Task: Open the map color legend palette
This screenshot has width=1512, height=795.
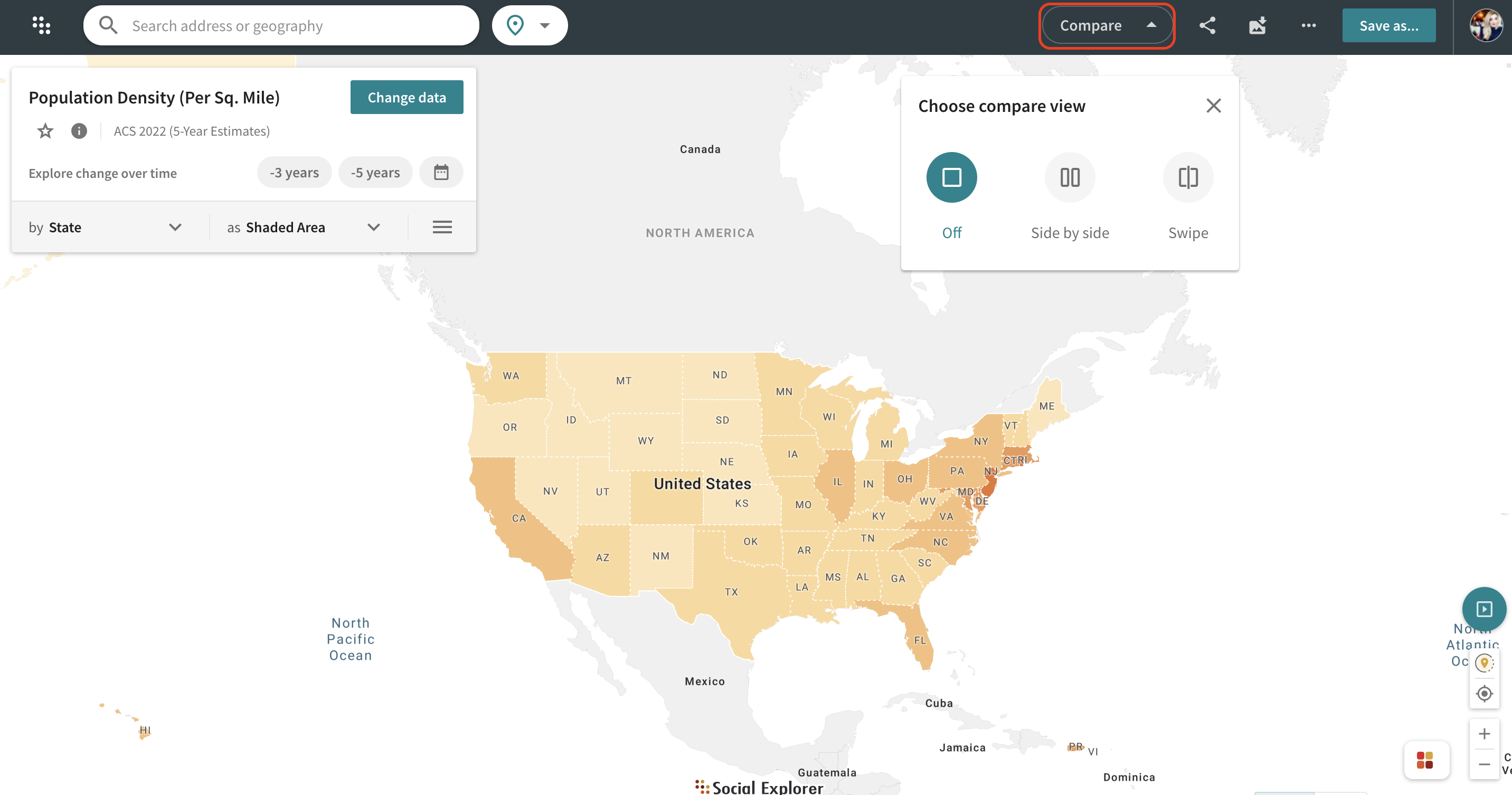Action: click(1426, 760)
